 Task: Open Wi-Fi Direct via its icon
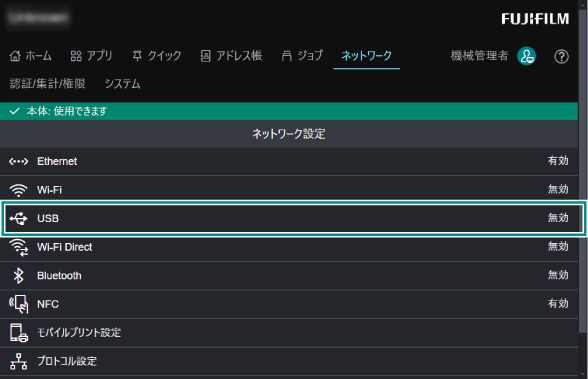pyautogui.click(x=19, y=247)
